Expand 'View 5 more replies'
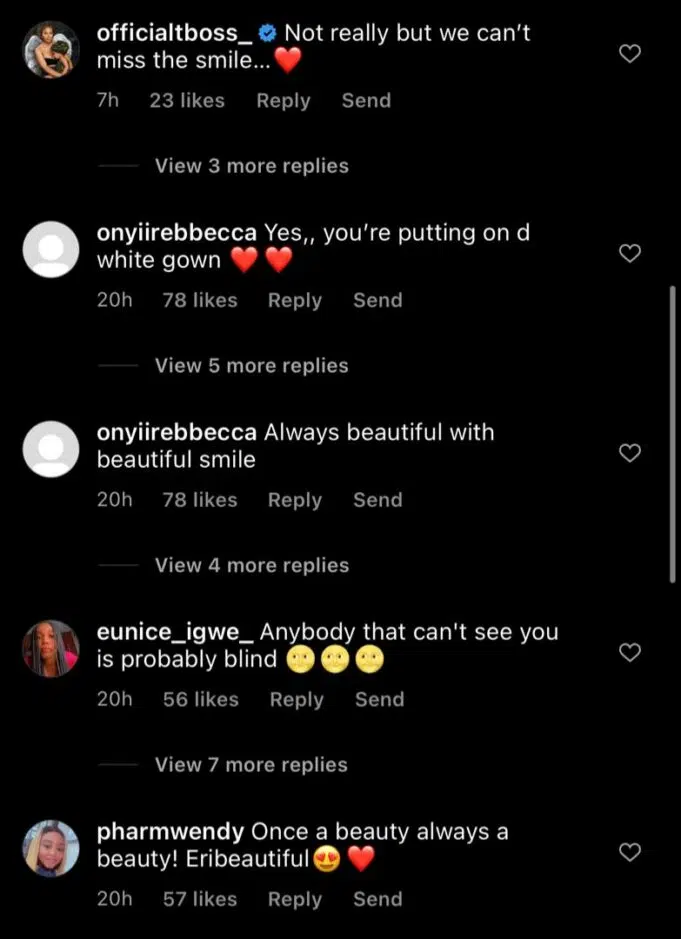 251,366
